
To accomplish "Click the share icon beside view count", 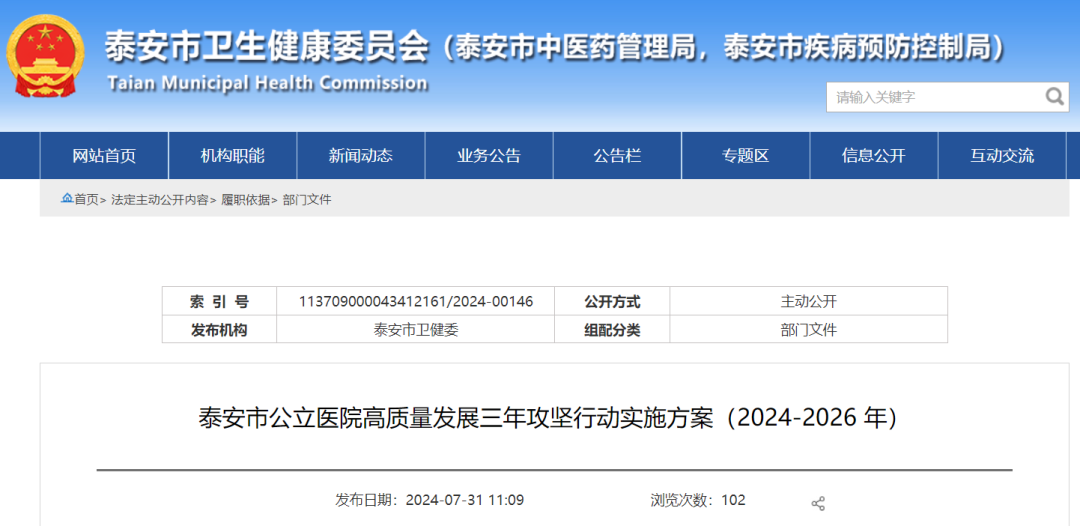I will (817, 503).
